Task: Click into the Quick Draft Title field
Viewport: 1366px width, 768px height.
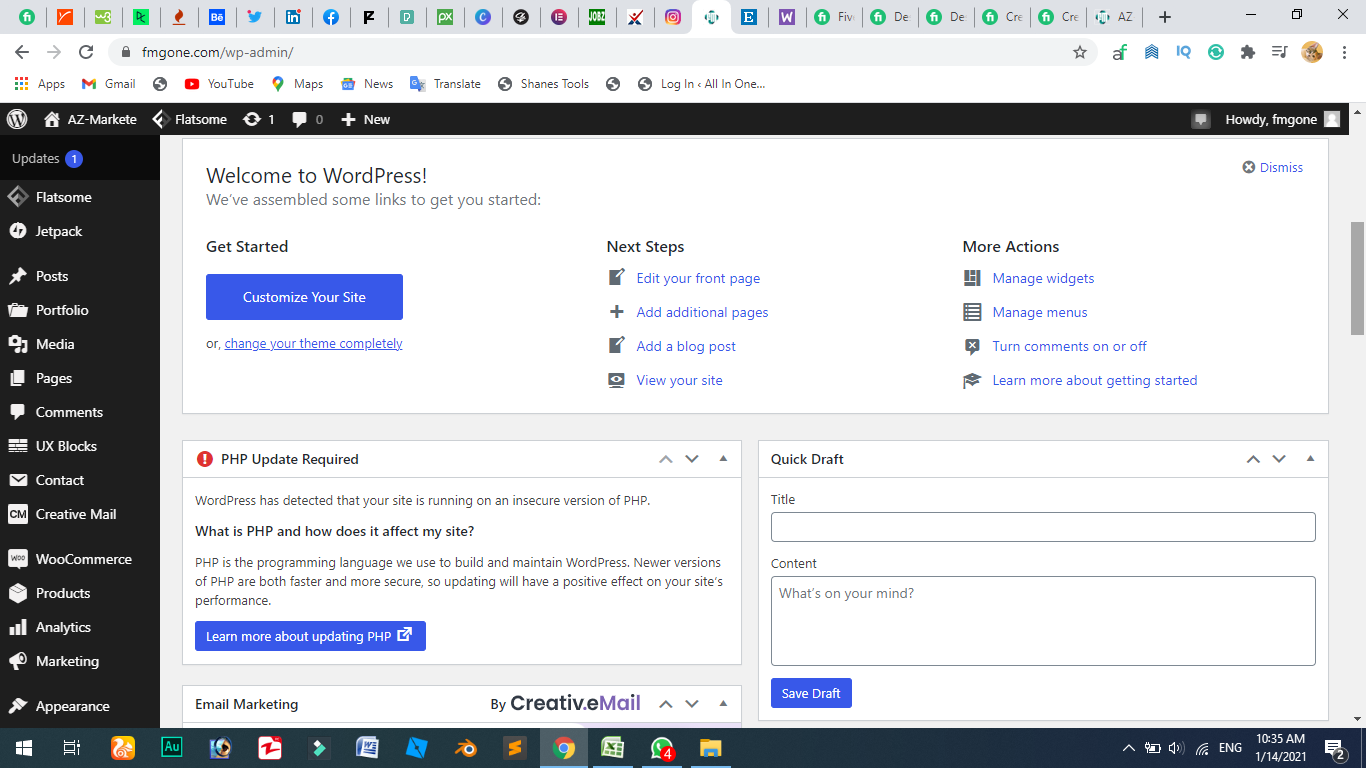Action: (x=1043, y=527)
